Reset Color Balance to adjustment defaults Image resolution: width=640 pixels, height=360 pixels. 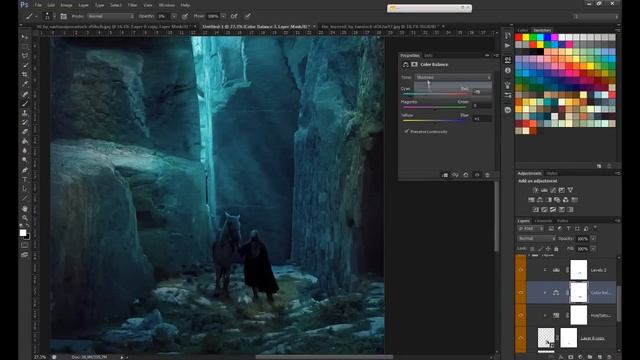pyautogui.click(x=466, y=175)
